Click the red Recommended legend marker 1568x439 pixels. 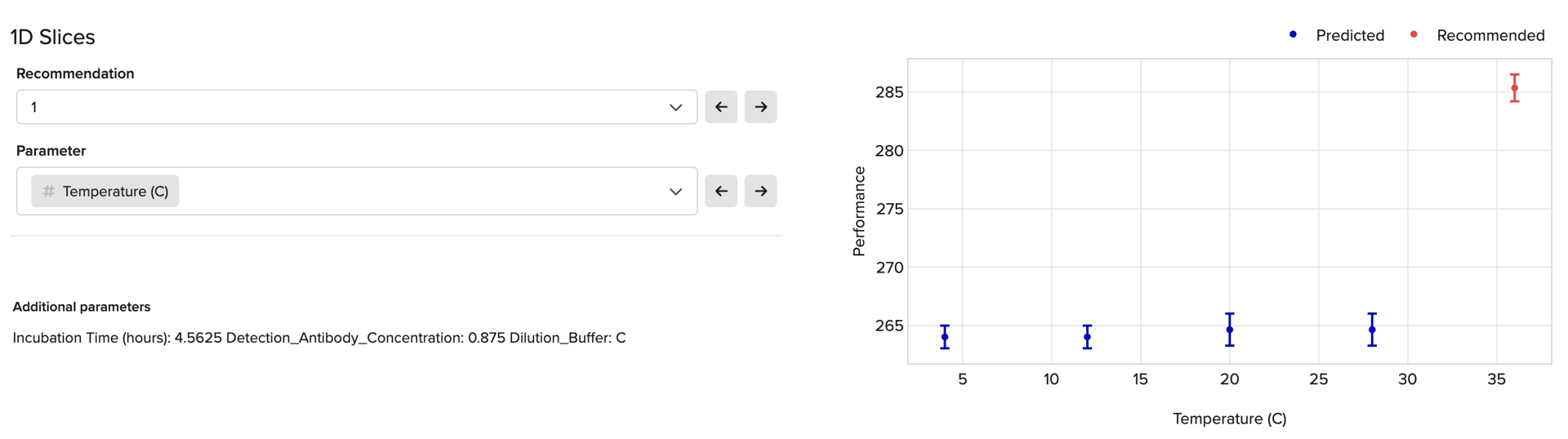tap(1414, 34)
